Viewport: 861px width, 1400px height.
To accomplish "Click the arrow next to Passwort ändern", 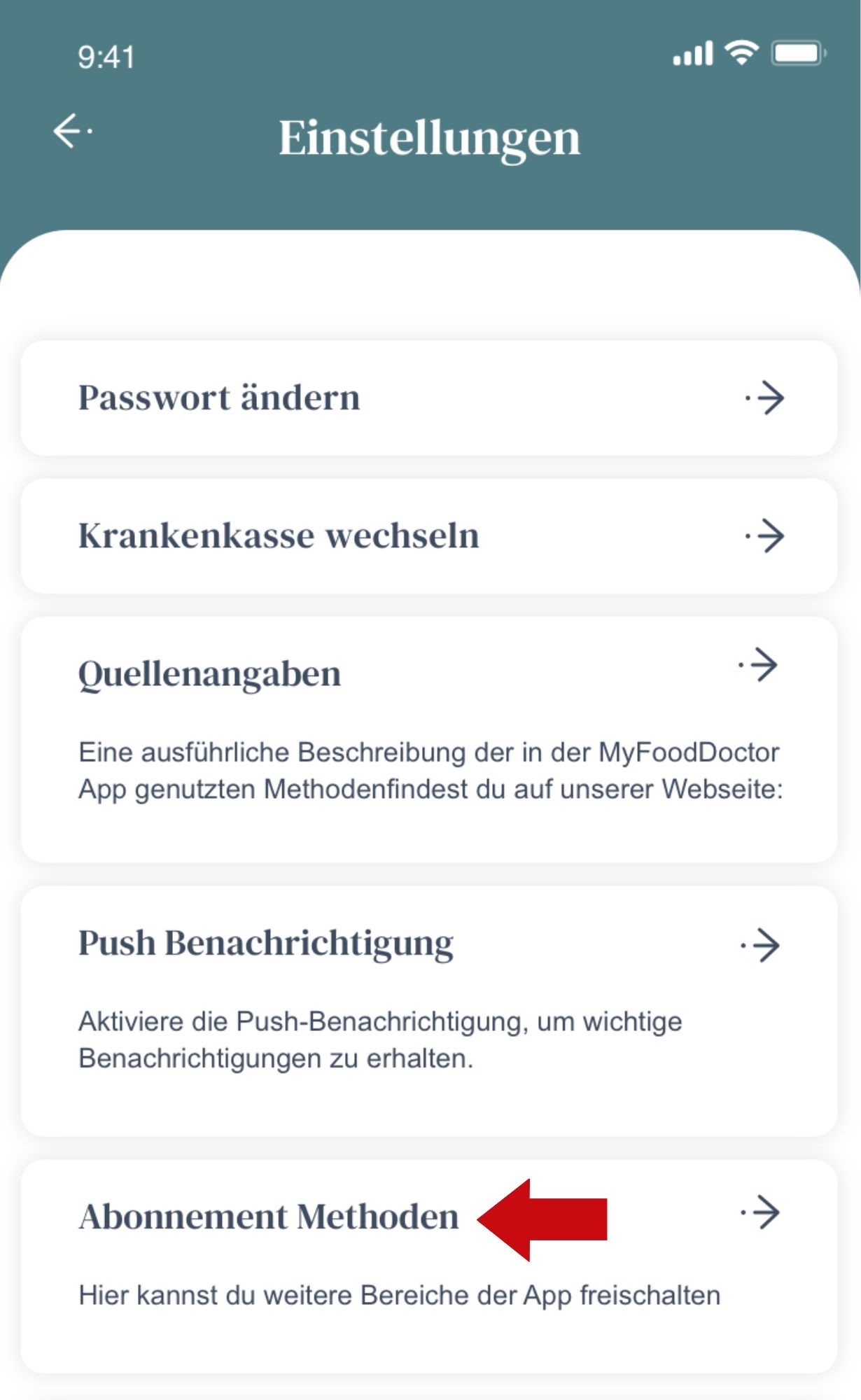I will [x=765, y=398].
